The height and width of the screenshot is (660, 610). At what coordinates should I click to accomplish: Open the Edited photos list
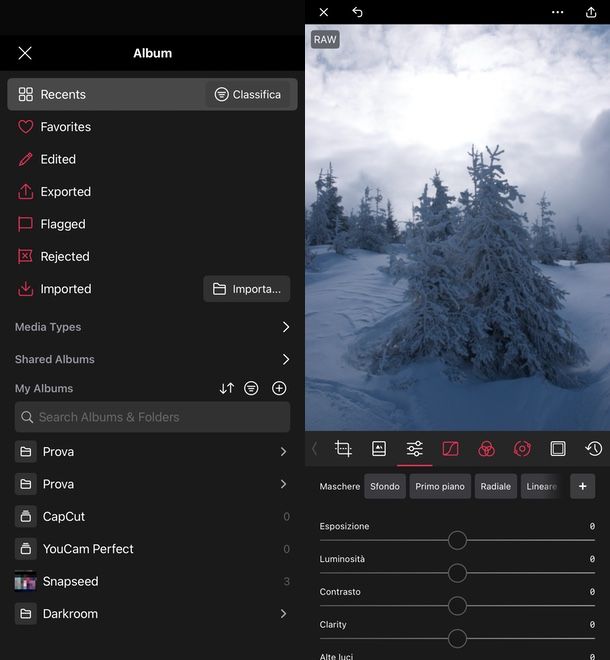pyautogui.click(x=152, y=159)
